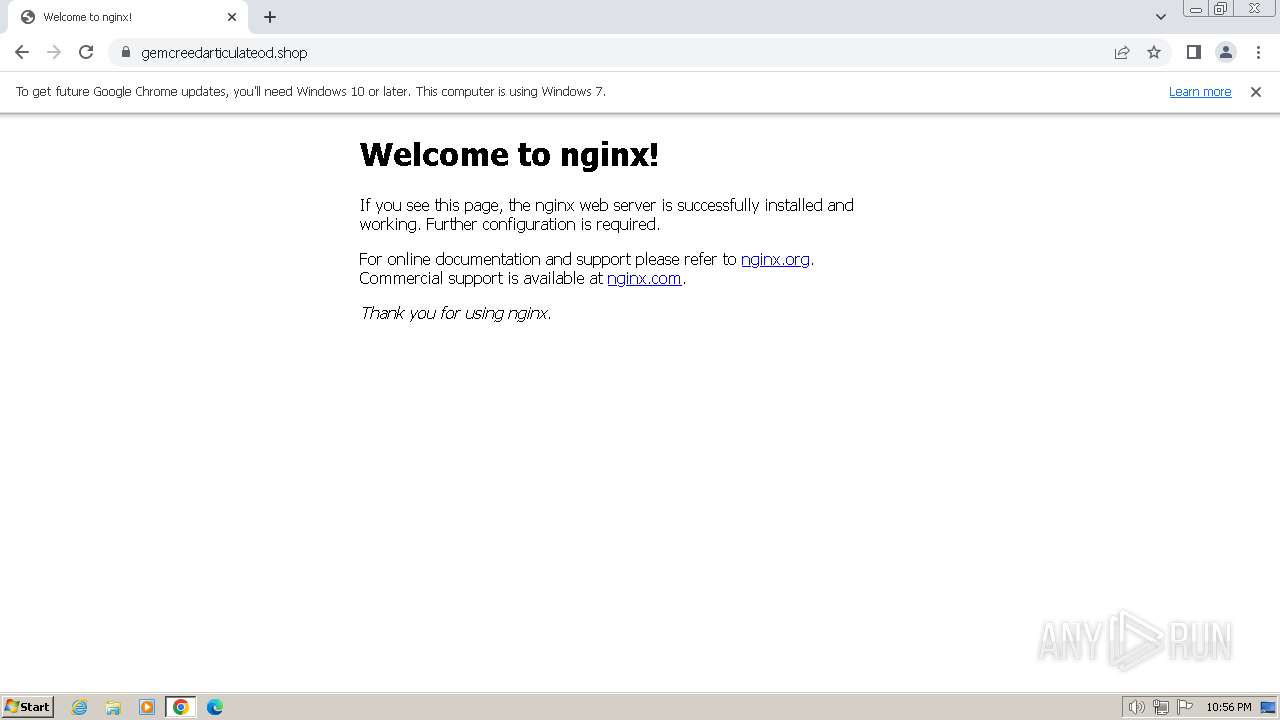Switch to Chrome in the taskbar
The image size is (1280, 720).
tap(181, 707)
